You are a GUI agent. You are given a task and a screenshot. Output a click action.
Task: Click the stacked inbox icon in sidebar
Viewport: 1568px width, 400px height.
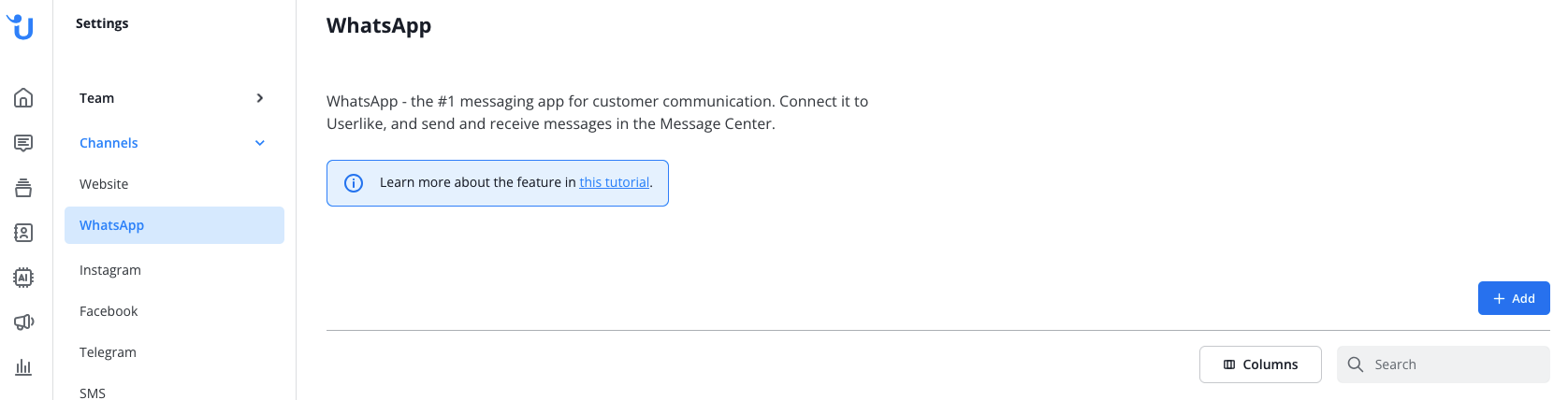[x=23, y=188]
